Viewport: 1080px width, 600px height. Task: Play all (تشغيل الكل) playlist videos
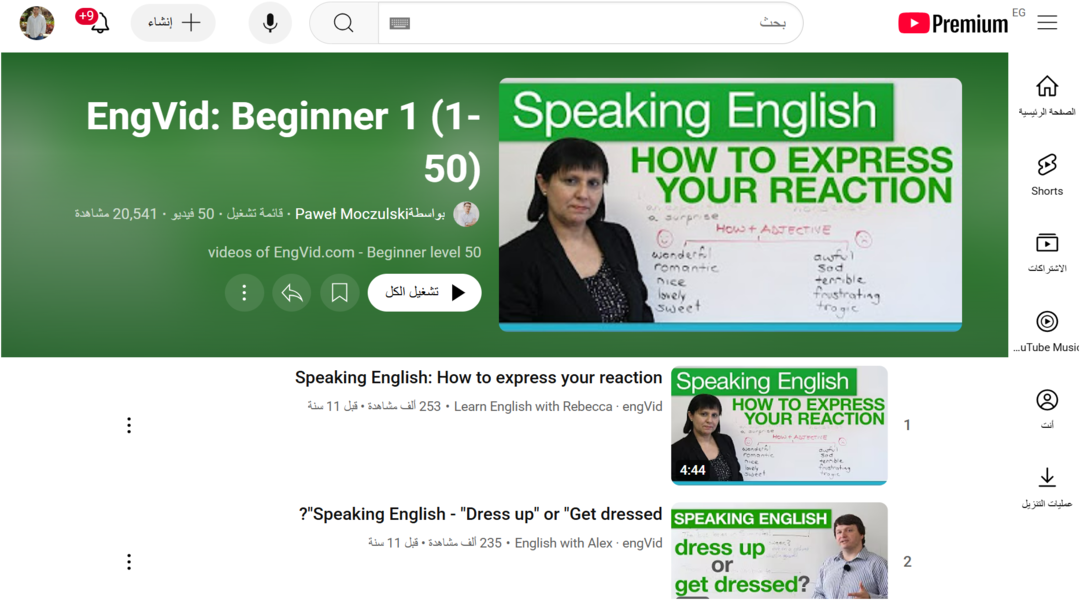click(424, 293)
